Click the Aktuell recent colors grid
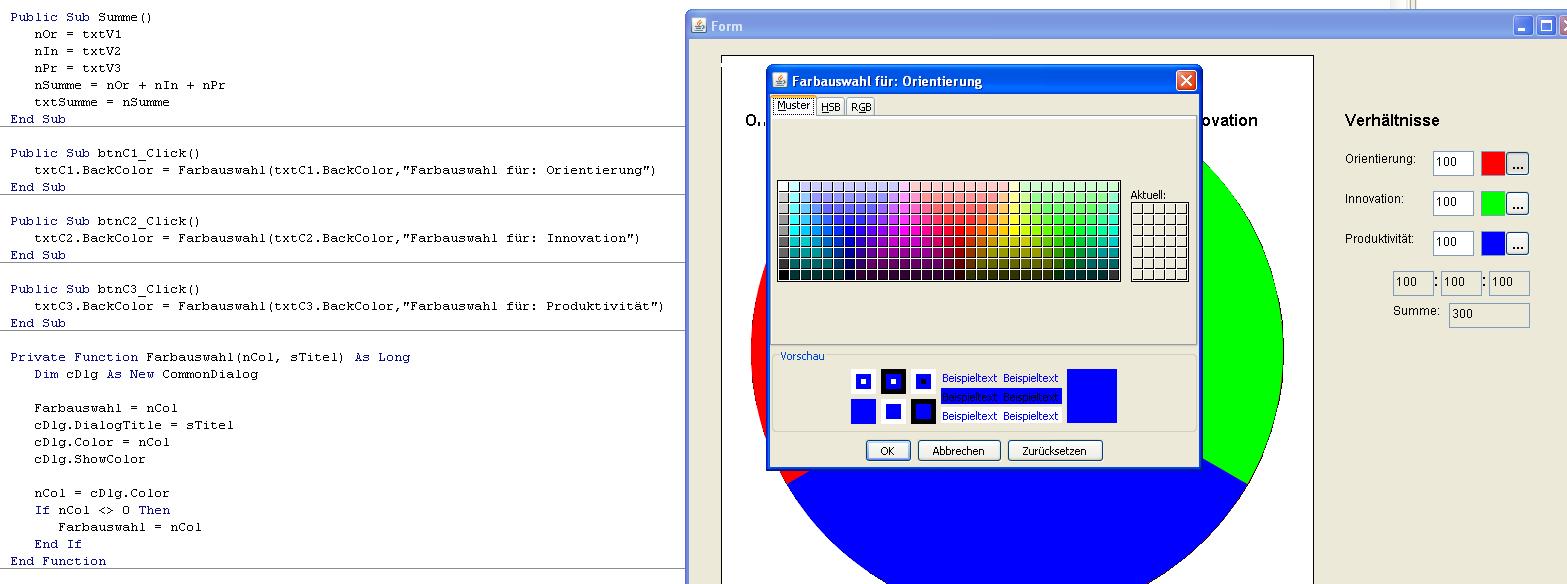 [x=1160, y=242]
